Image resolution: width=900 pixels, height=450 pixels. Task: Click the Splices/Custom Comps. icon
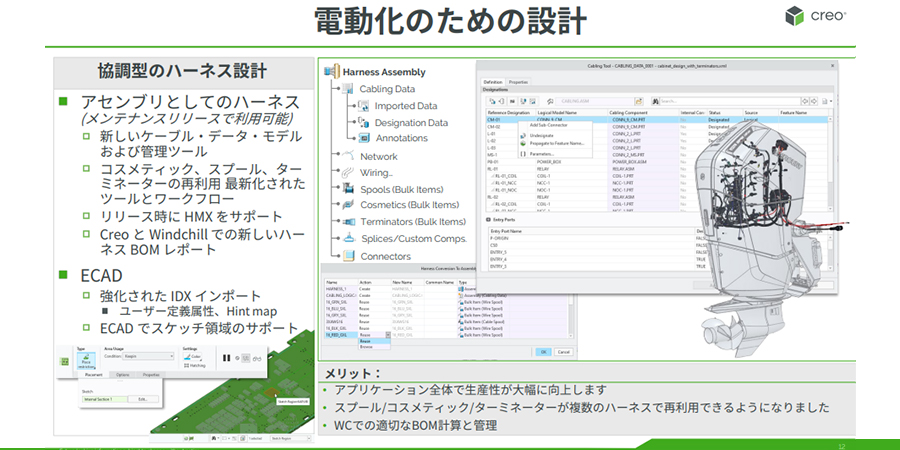[347, 238]
